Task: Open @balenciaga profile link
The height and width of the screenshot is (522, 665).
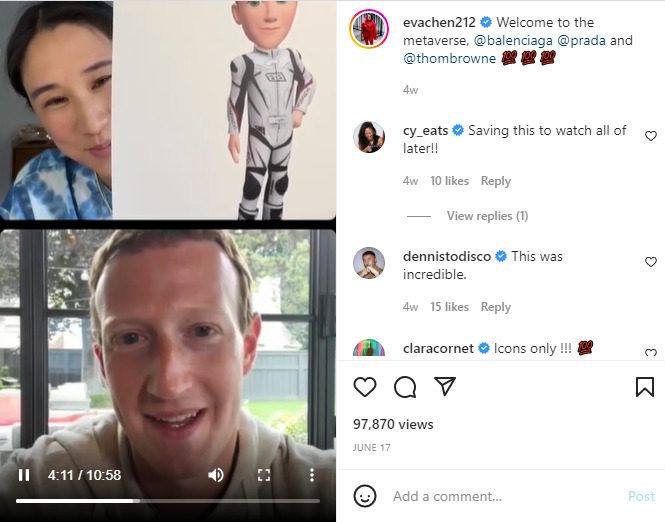Action: coord(513,40)
